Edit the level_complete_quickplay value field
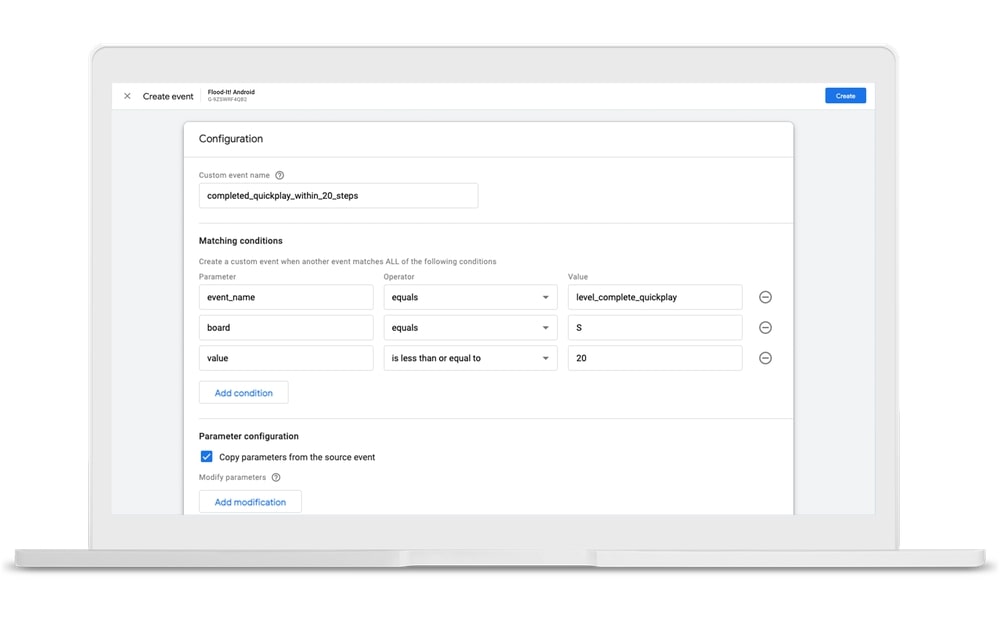Screen dimensions: 1000x621 tap(655, 297)
